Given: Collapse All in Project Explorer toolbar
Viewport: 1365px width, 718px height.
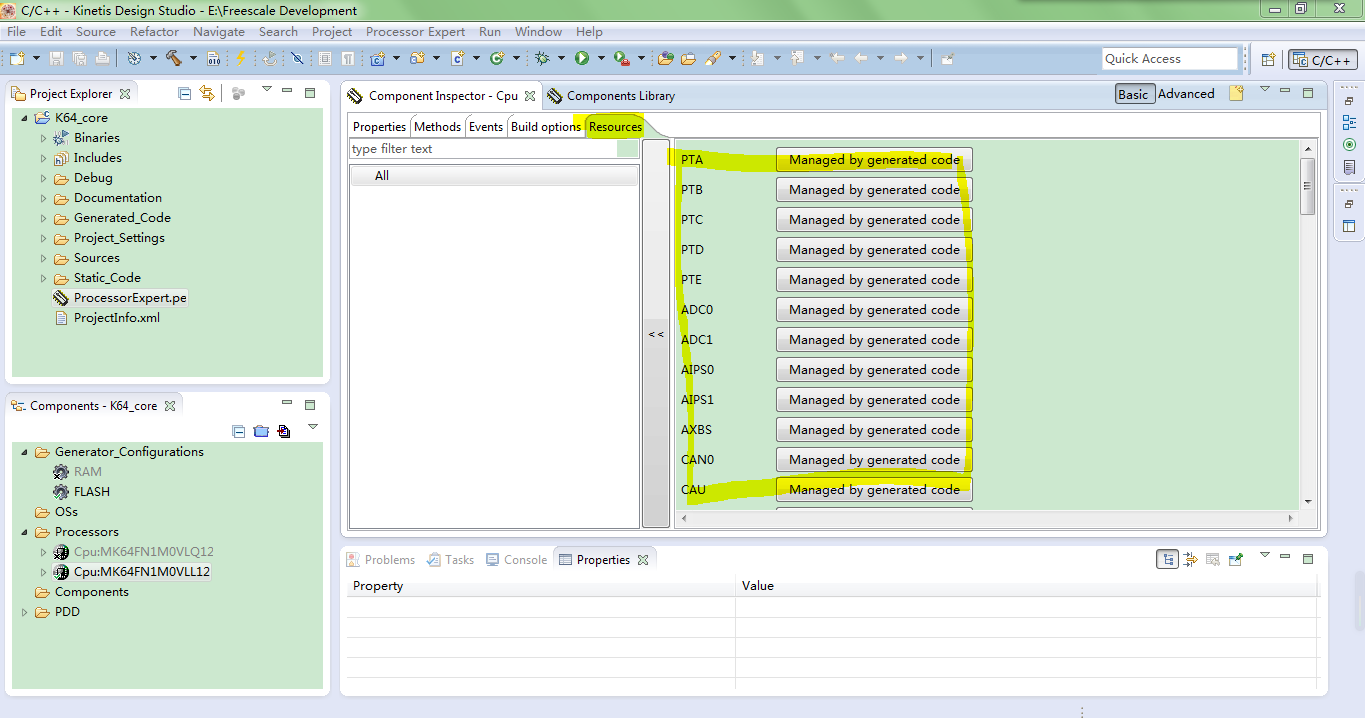Looking at the screenshot, I should pos(184,93).
